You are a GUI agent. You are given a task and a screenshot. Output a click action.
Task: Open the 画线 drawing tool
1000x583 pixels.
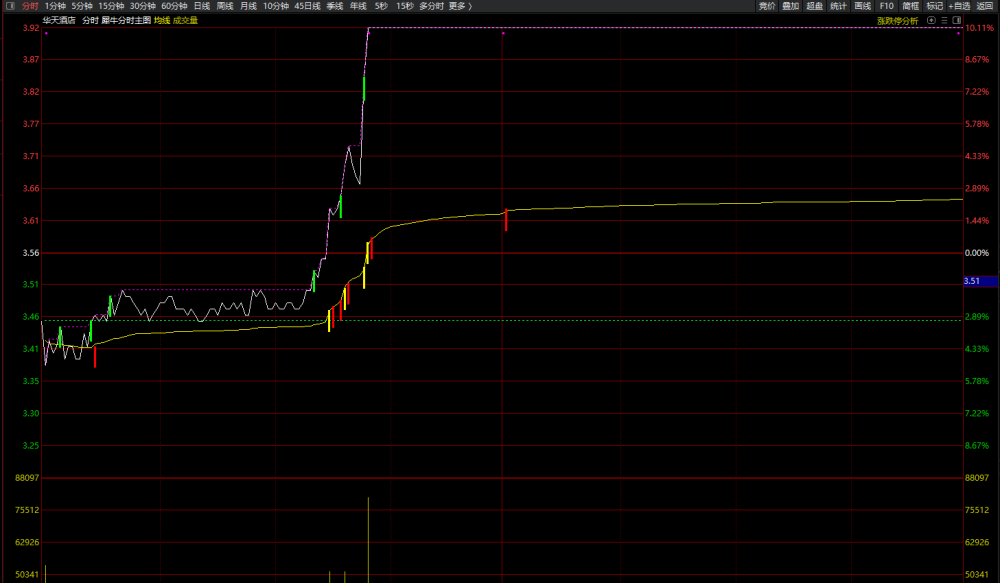click(x=862, y=6)
